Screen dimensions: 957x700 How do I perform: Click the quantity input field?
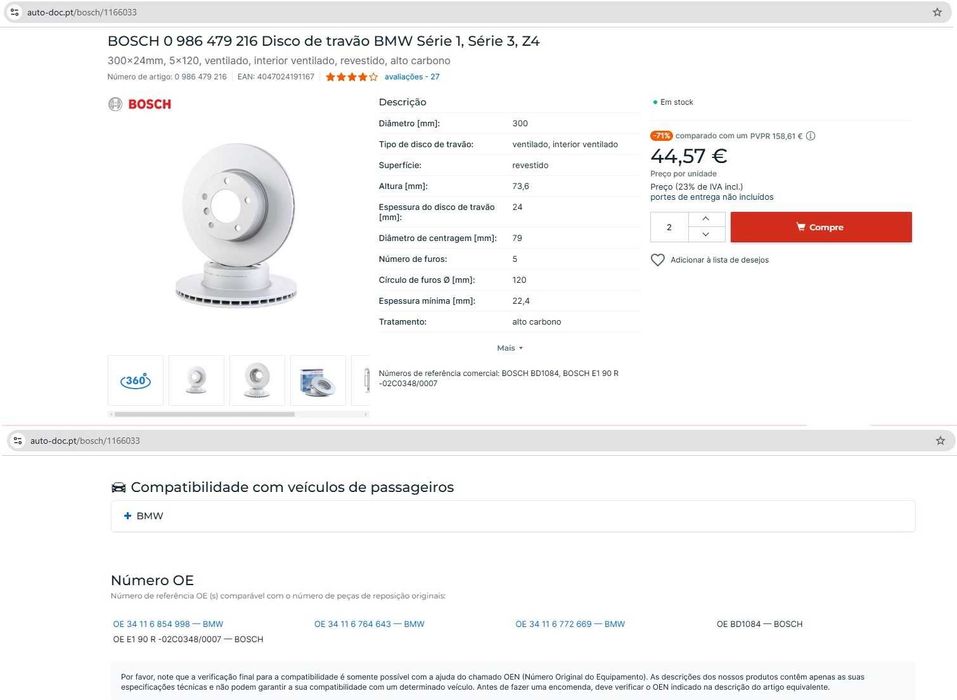[669, 227]
